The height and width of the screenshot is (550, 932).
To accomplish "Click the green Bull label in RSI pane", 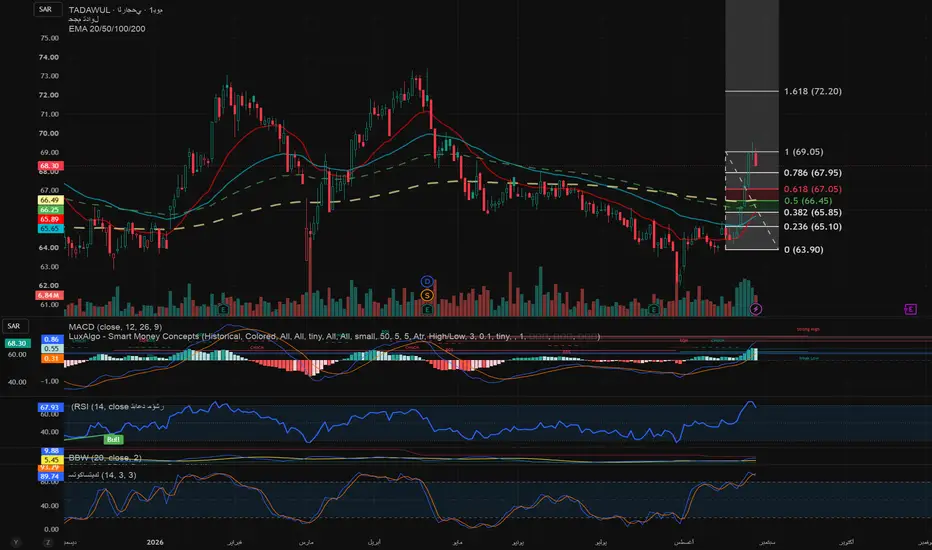I will 113,439.
